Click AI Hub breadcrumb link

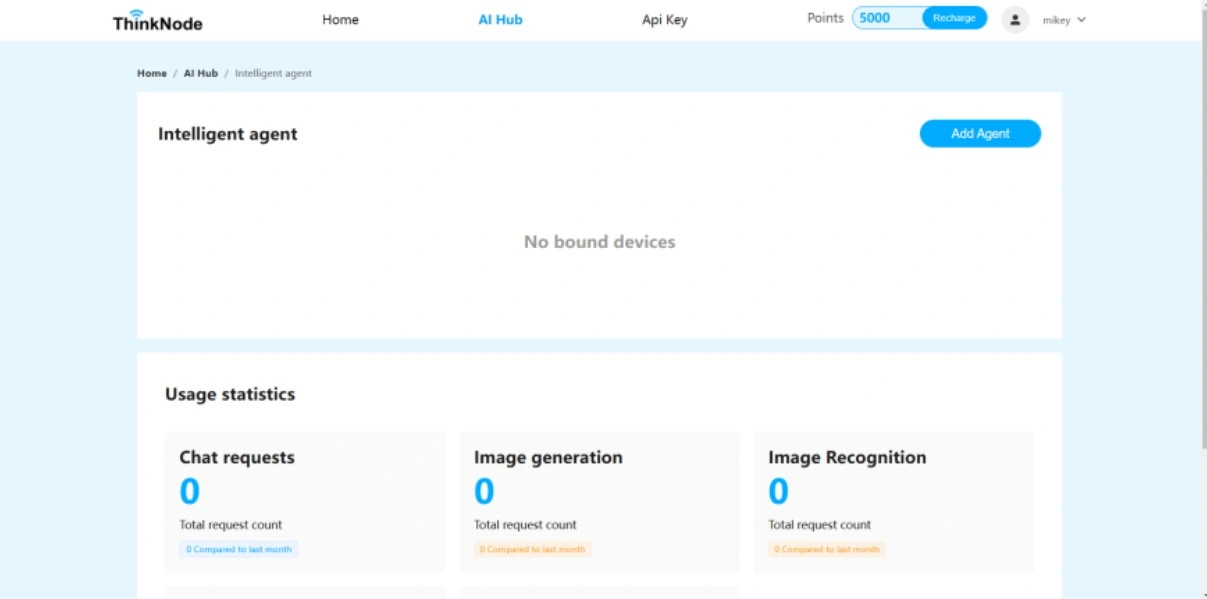200,73
